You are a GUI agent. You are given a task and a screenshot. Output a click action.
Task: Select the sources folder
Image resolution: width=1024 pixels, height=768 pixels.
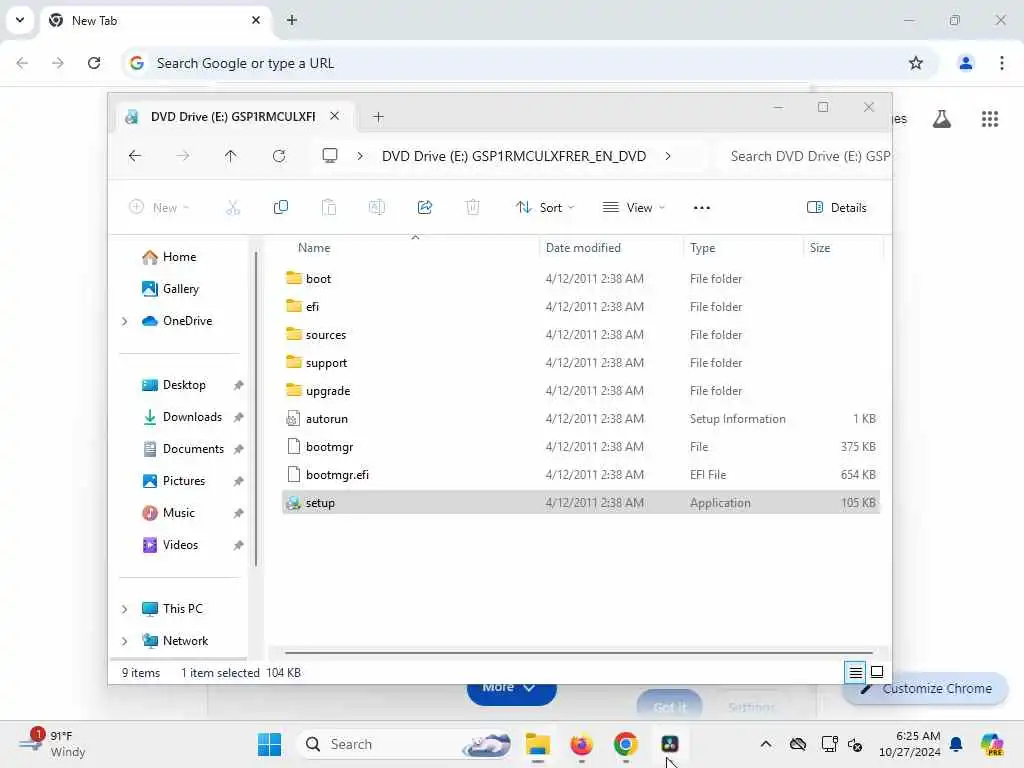(x=581, y=335)
